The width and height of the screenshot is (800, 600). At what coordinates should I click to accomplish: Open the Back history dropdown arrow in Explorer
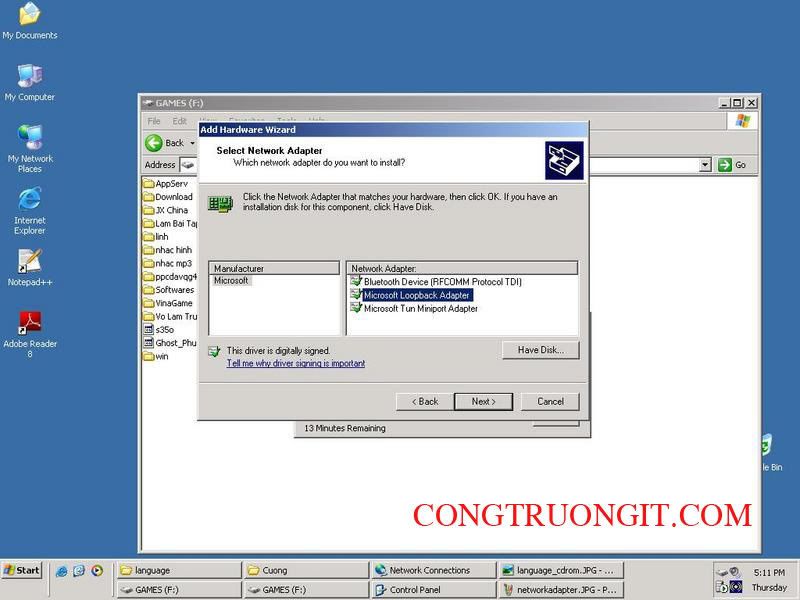tap(192, 143)
